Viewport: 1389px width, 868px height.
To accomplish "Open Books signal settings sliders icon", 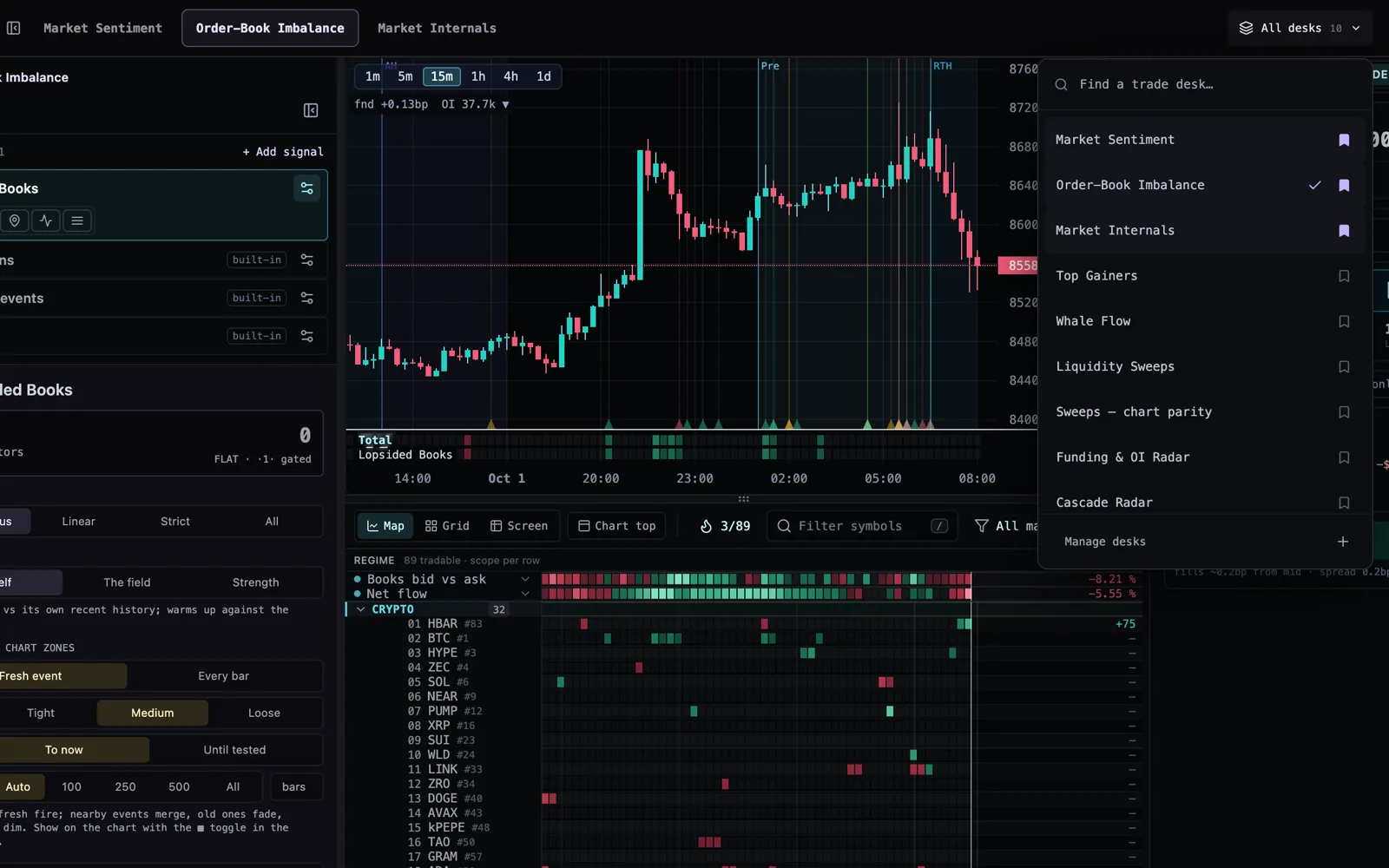I will coord(306,188).
